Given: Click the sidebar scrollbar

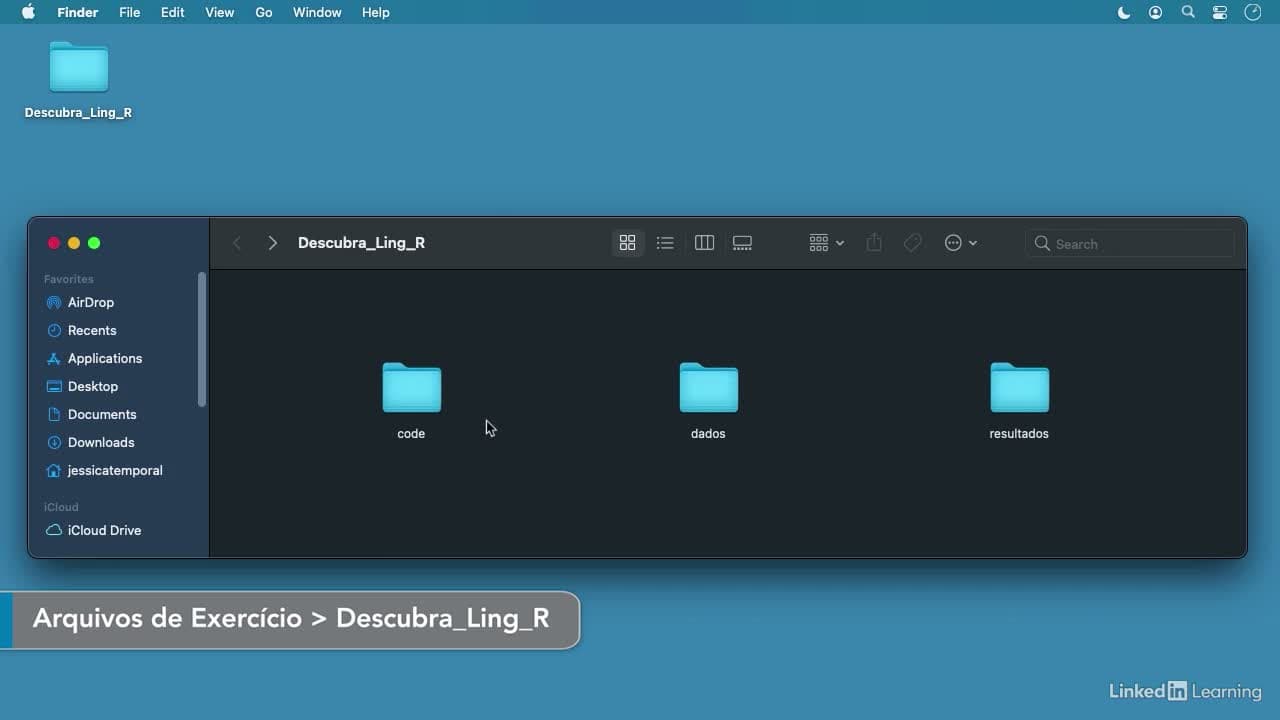Looking at the screenshot, I should click(202, 339).
